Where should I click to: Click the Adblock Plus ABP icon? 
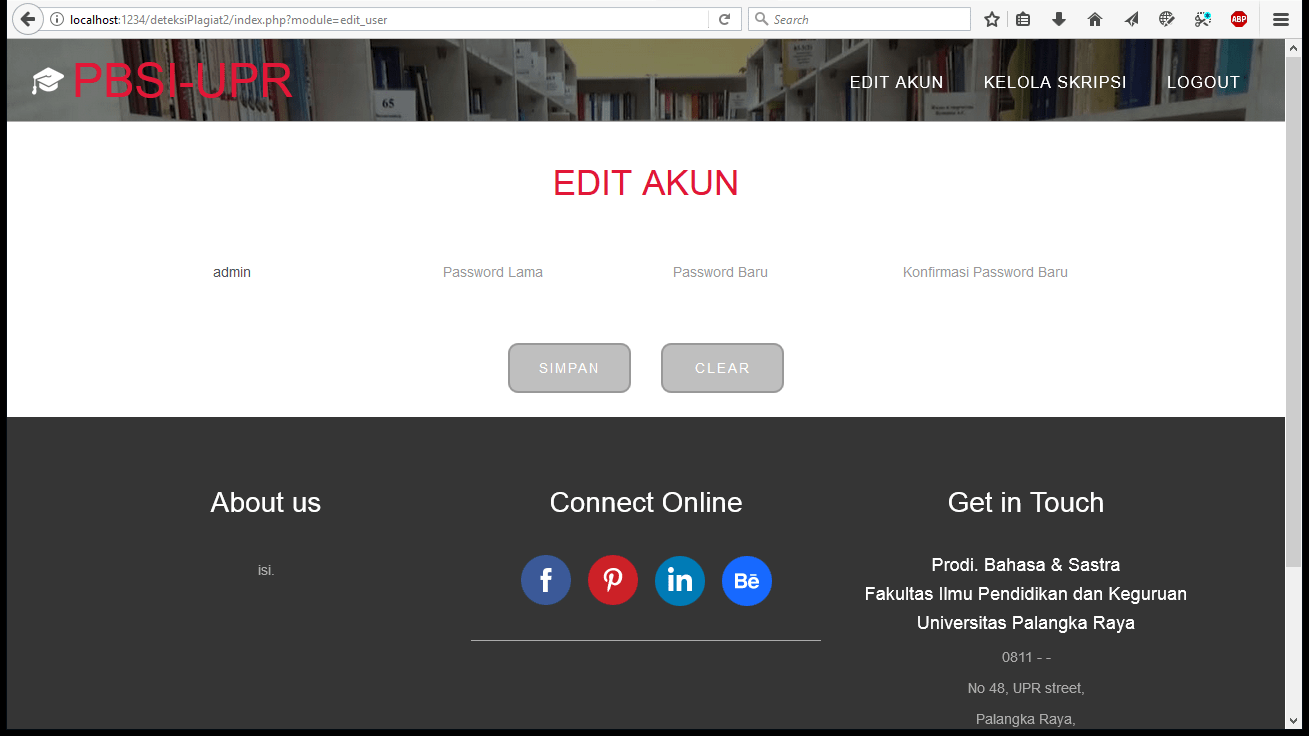1239,19
